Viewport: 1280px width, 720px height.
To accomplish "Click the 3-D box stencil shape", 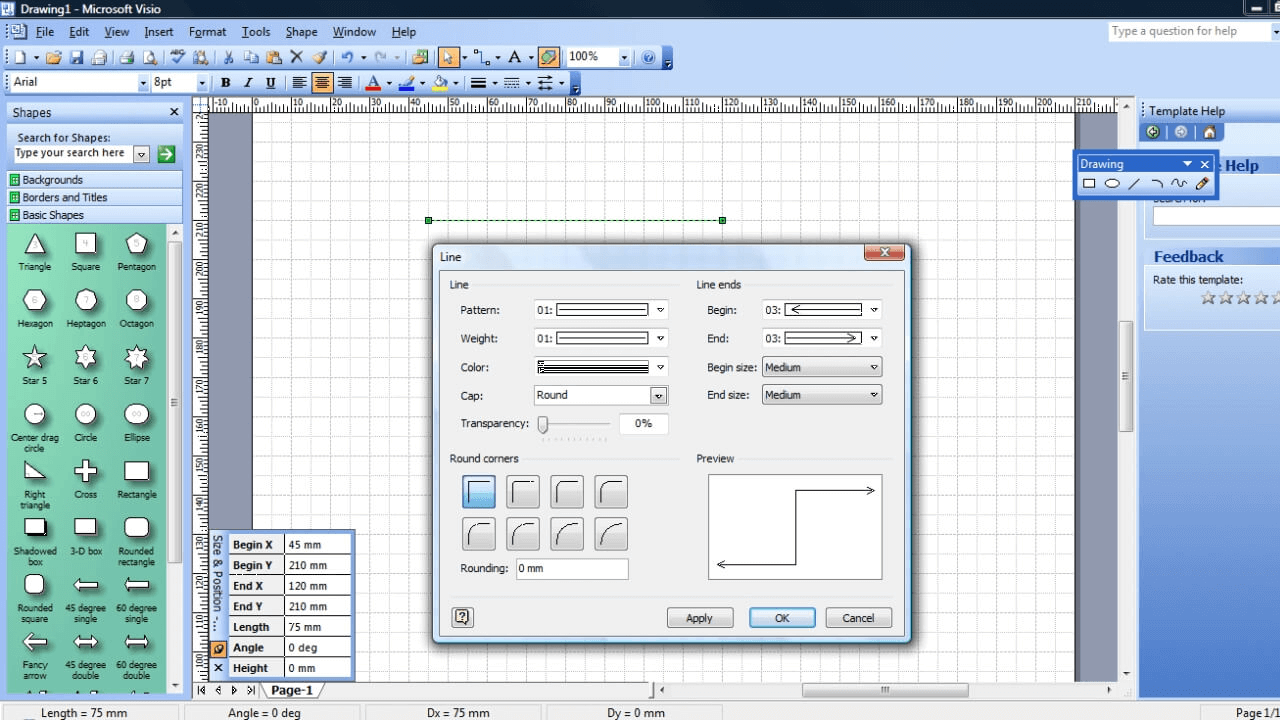I will [x=86, y=533].
